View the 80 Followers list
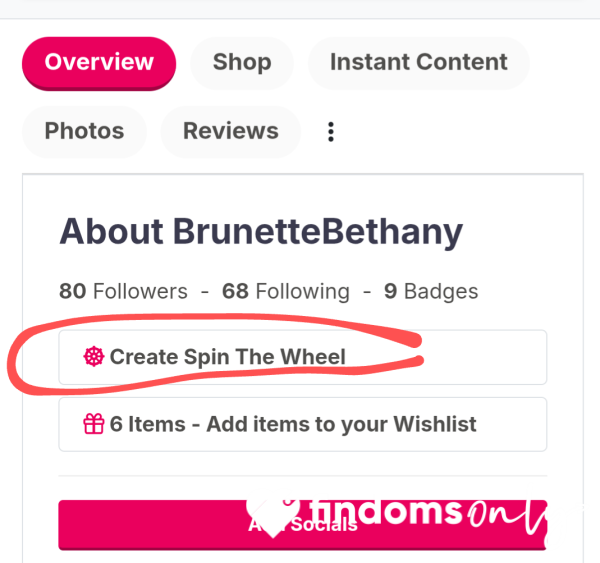 click(x=123, y=291)
